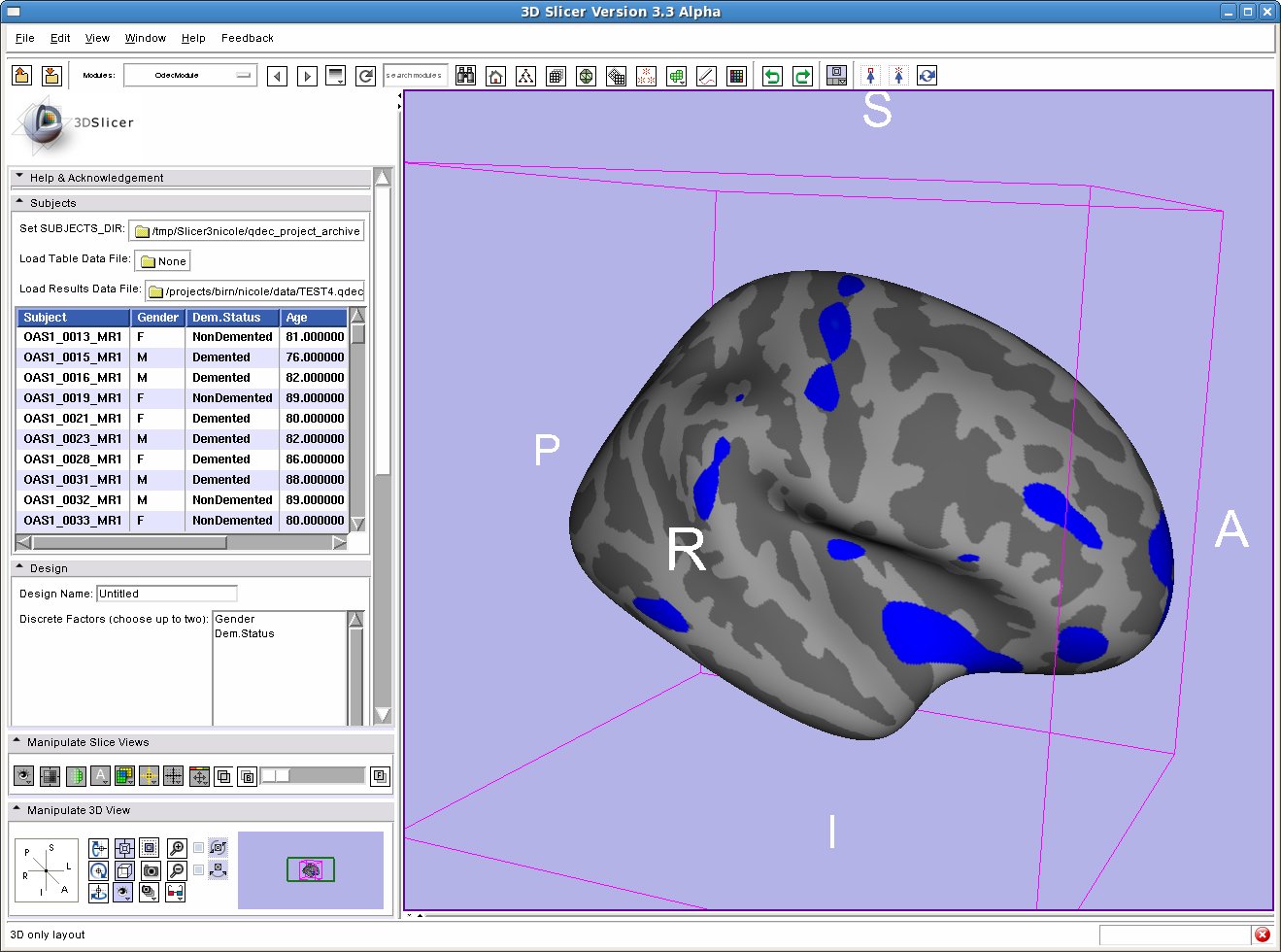Click the stereo red-blue glasses icon

point(176,892)
